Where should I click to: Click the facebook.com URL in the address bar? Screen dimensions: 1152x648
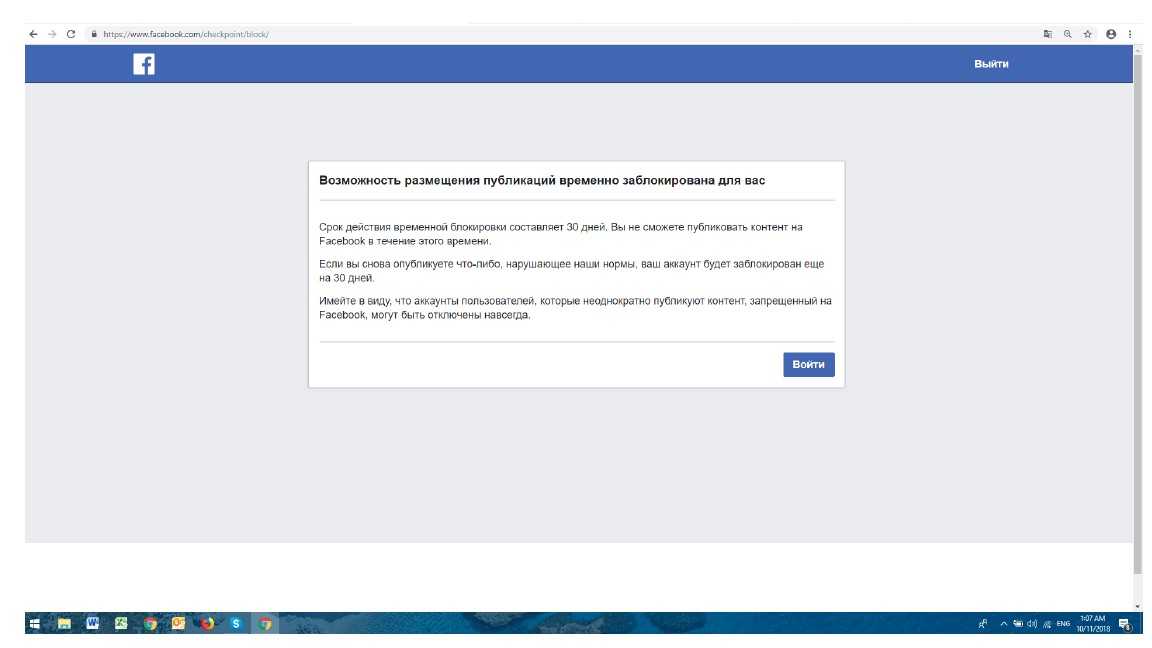186,35
